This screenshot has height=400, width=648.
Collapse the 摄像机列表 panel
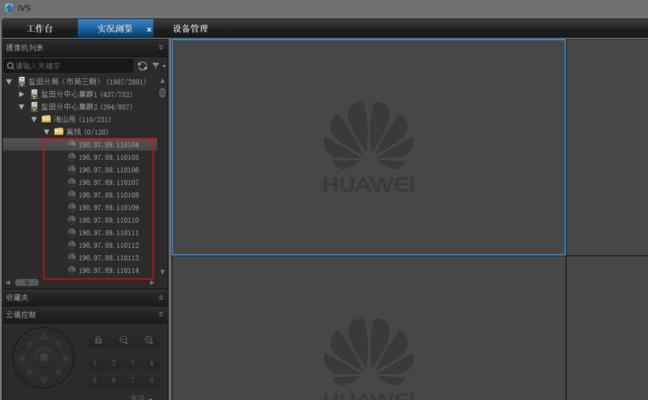pos(161,48)
